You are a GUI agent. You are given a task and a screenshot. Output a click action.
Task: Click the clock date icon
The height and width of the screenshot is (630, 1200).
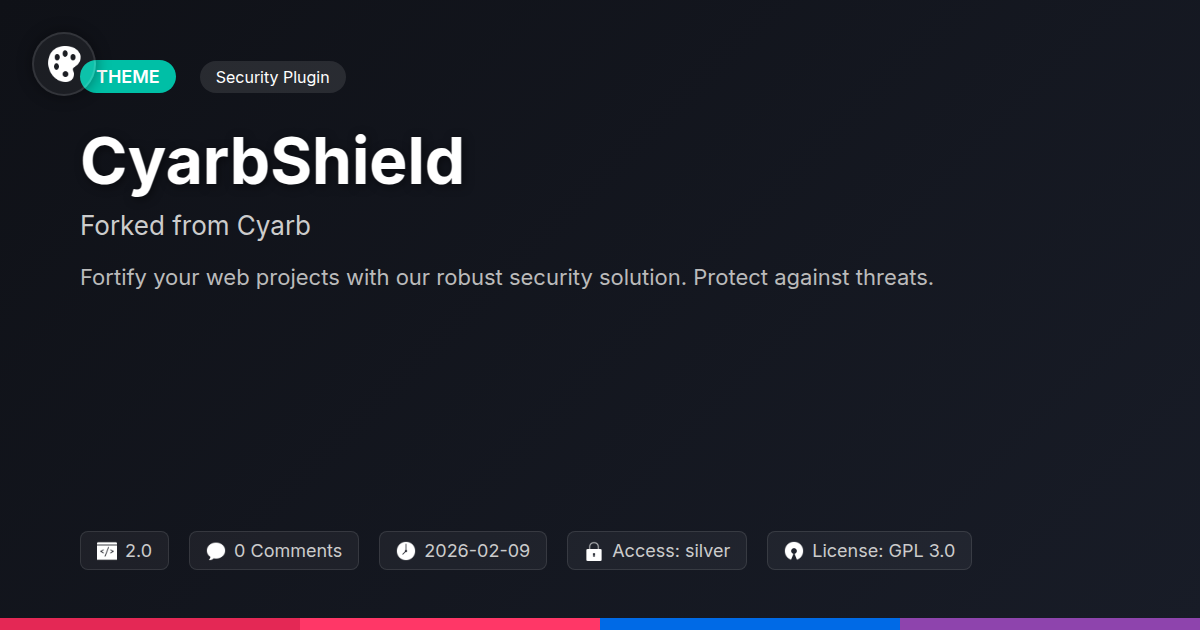[405, 551]
